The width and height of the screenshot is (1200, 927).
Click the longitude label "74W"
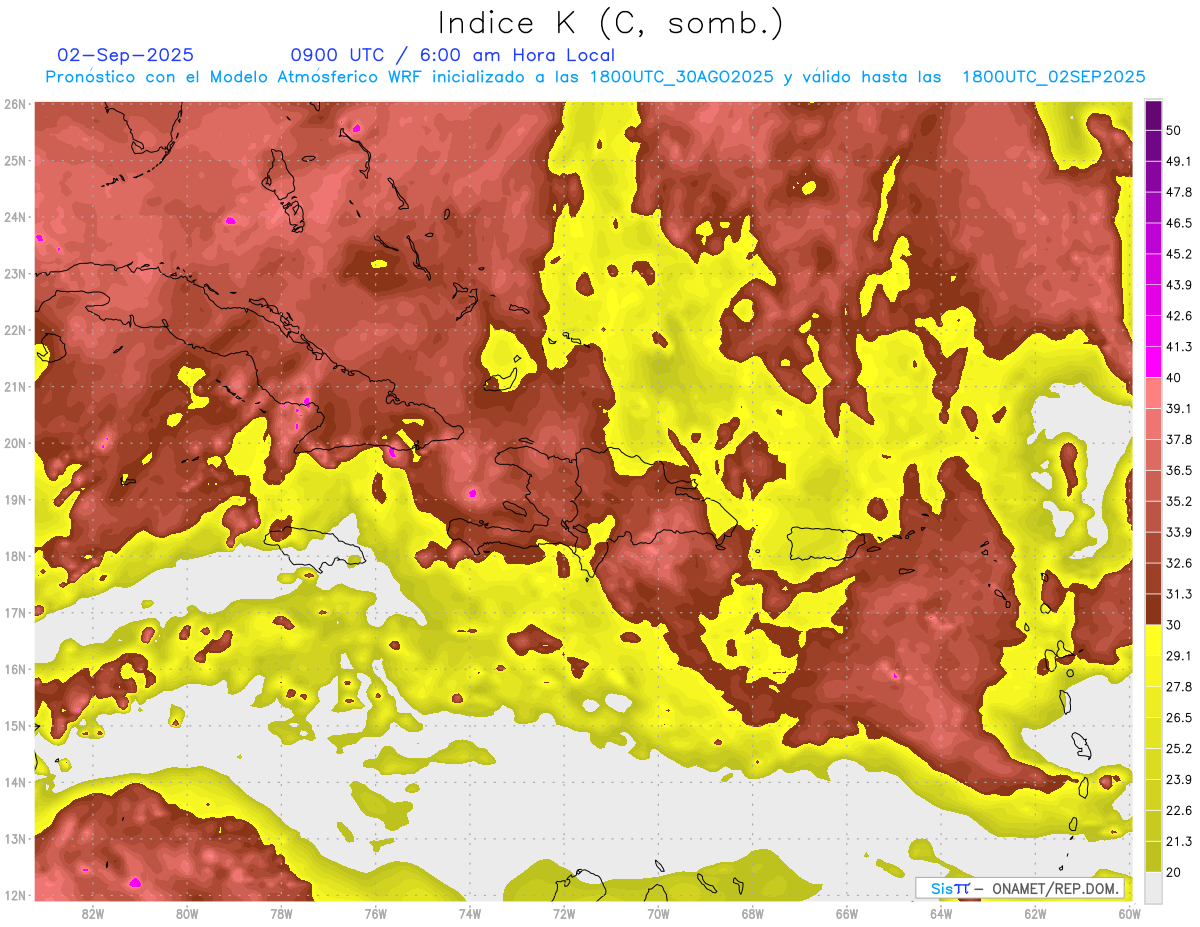[470, 913]
